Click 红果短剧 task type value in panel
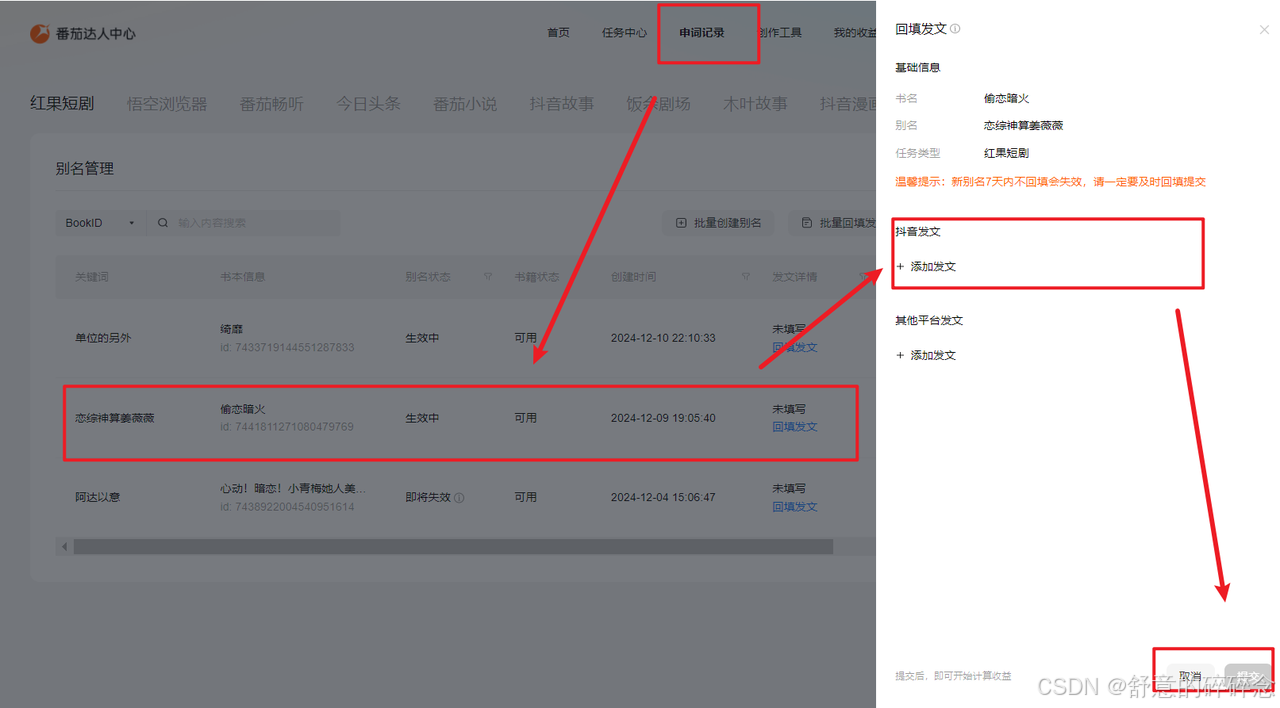Viewport: 1280px width, 708px height. click(x=1007, y=153)
